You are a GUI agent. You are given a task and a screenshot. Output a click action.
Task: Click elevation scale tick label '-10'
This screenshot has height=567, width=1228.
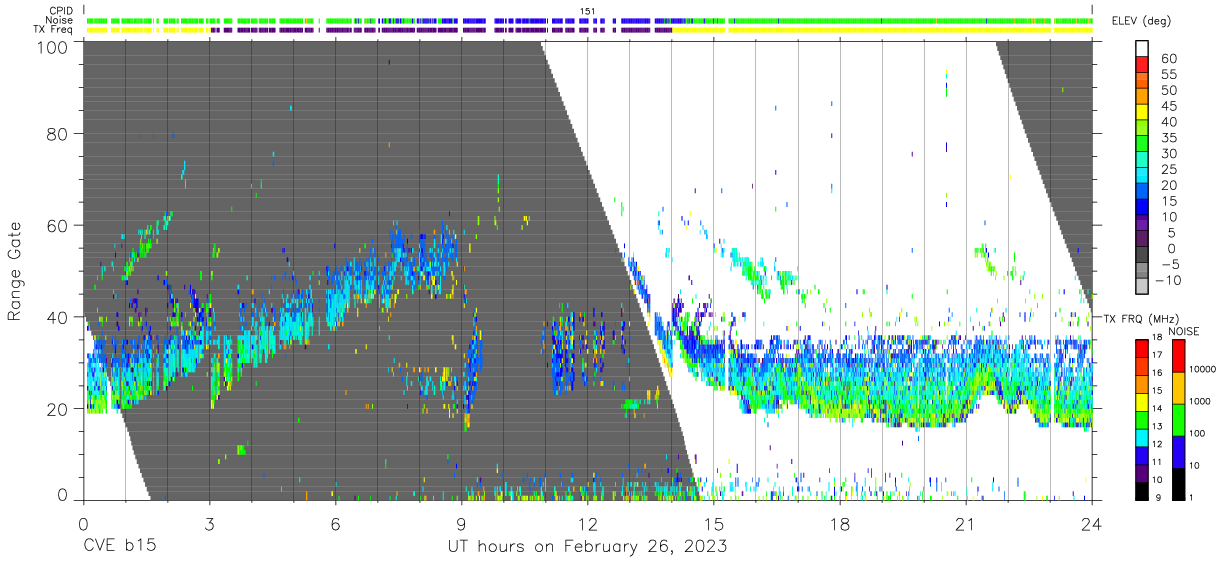(1169, 280)
